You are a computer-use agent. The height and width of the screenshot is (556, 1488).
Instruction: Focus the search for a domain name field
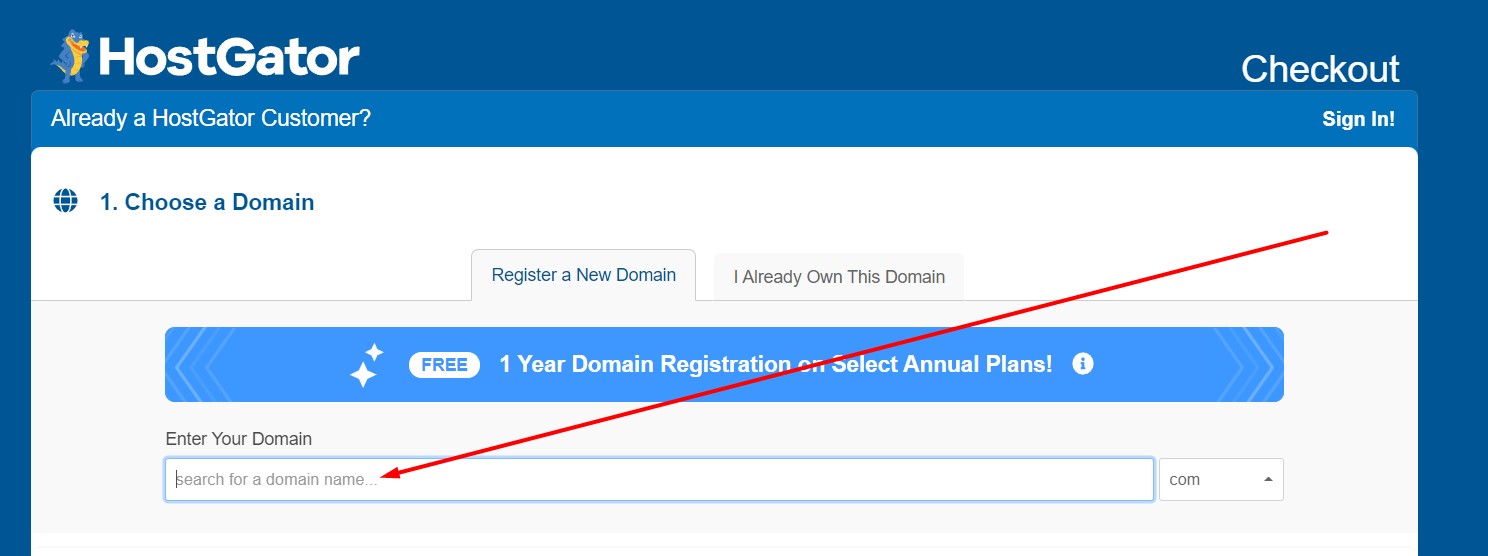pos(659,479)
